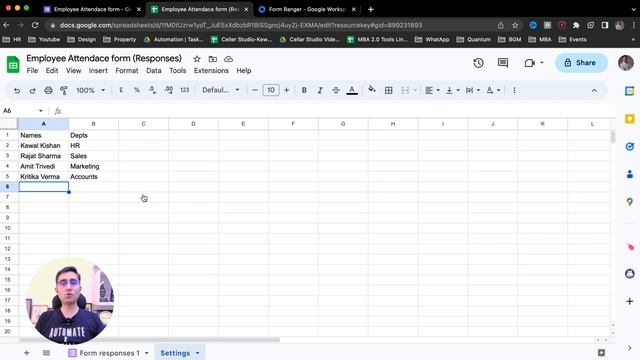
Task: Open the Insert menu
Action: coord(98,71)
